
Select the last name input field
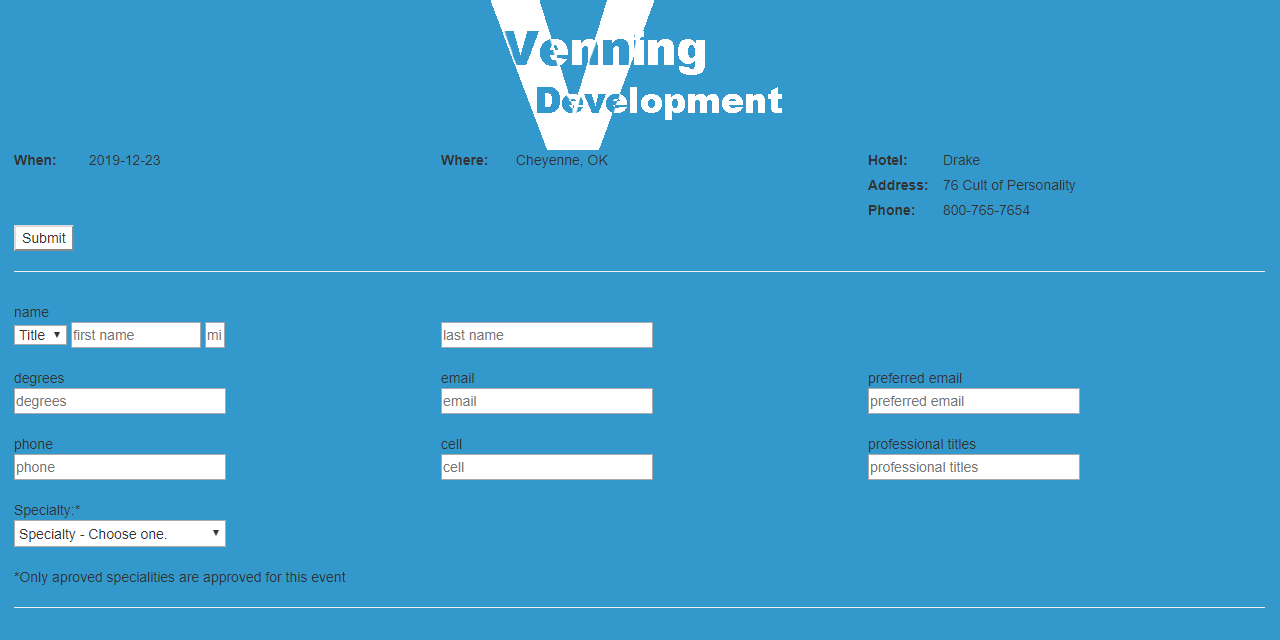click(547, 335)
